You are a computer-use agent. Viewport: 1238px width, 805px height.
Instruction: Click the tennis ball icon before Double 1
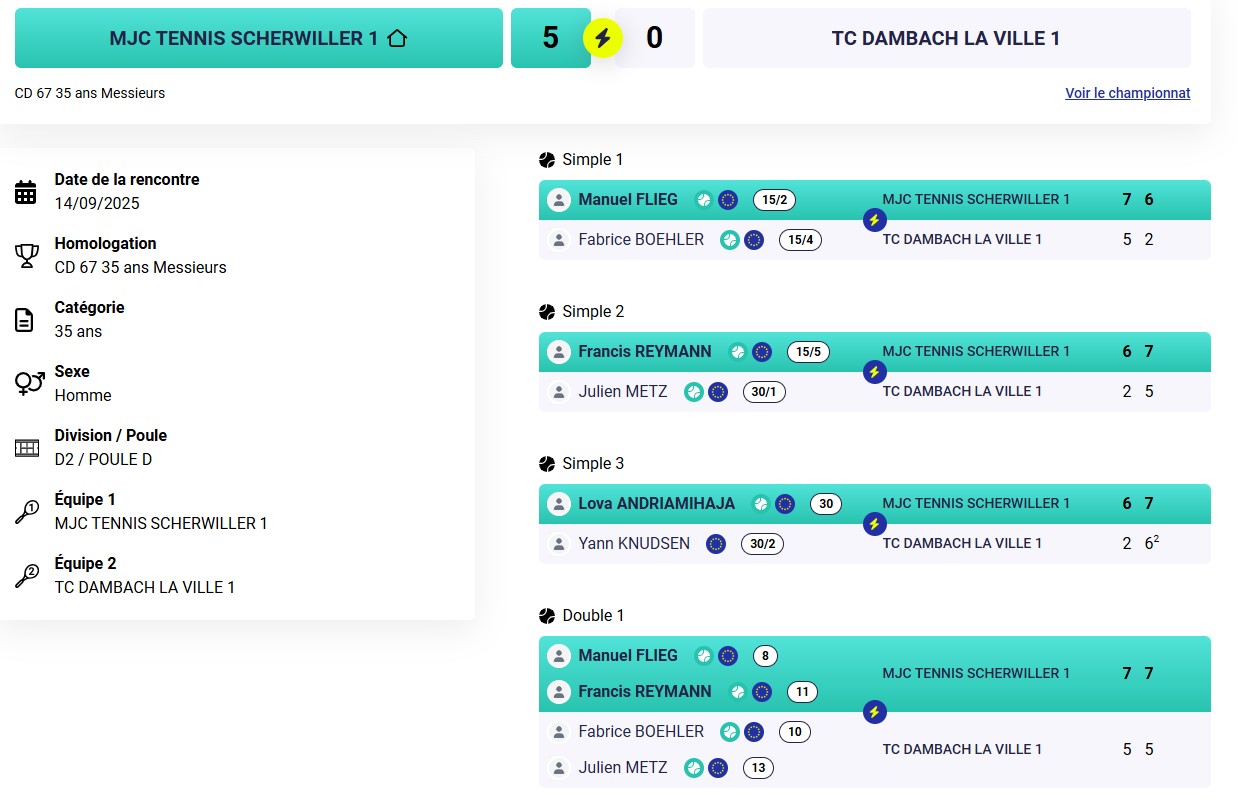coord(547,616)
